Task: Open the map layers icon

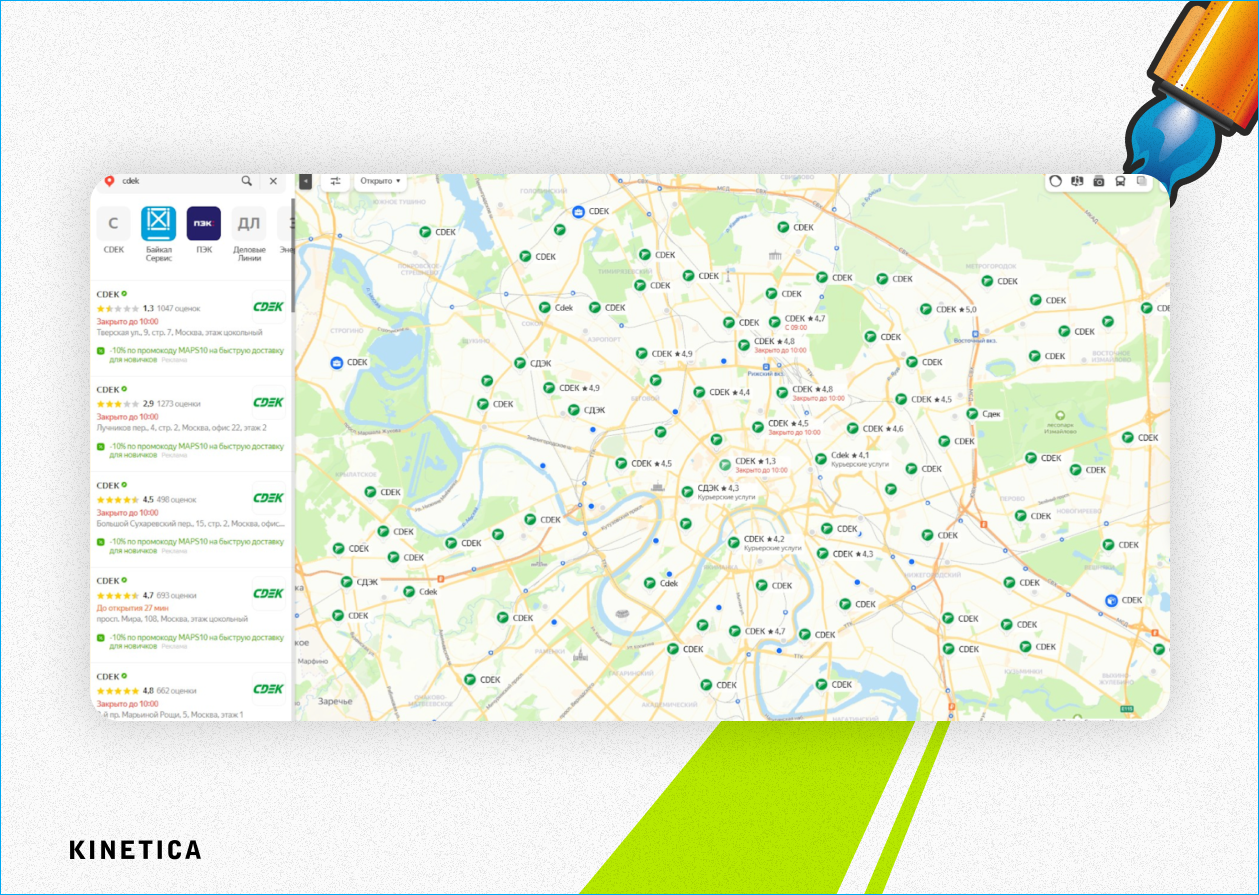Action: (x=1142, y=181)
